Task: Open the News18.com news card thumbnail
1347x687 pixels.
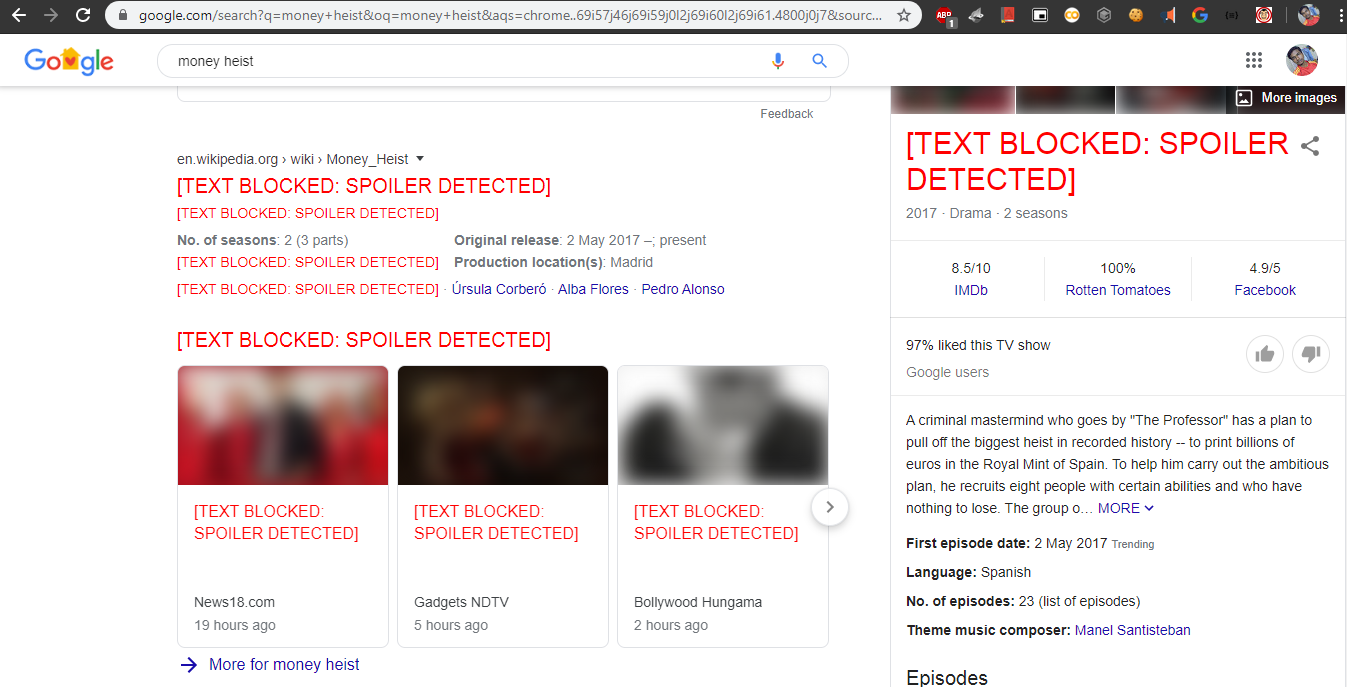Action: coord(283,425)
